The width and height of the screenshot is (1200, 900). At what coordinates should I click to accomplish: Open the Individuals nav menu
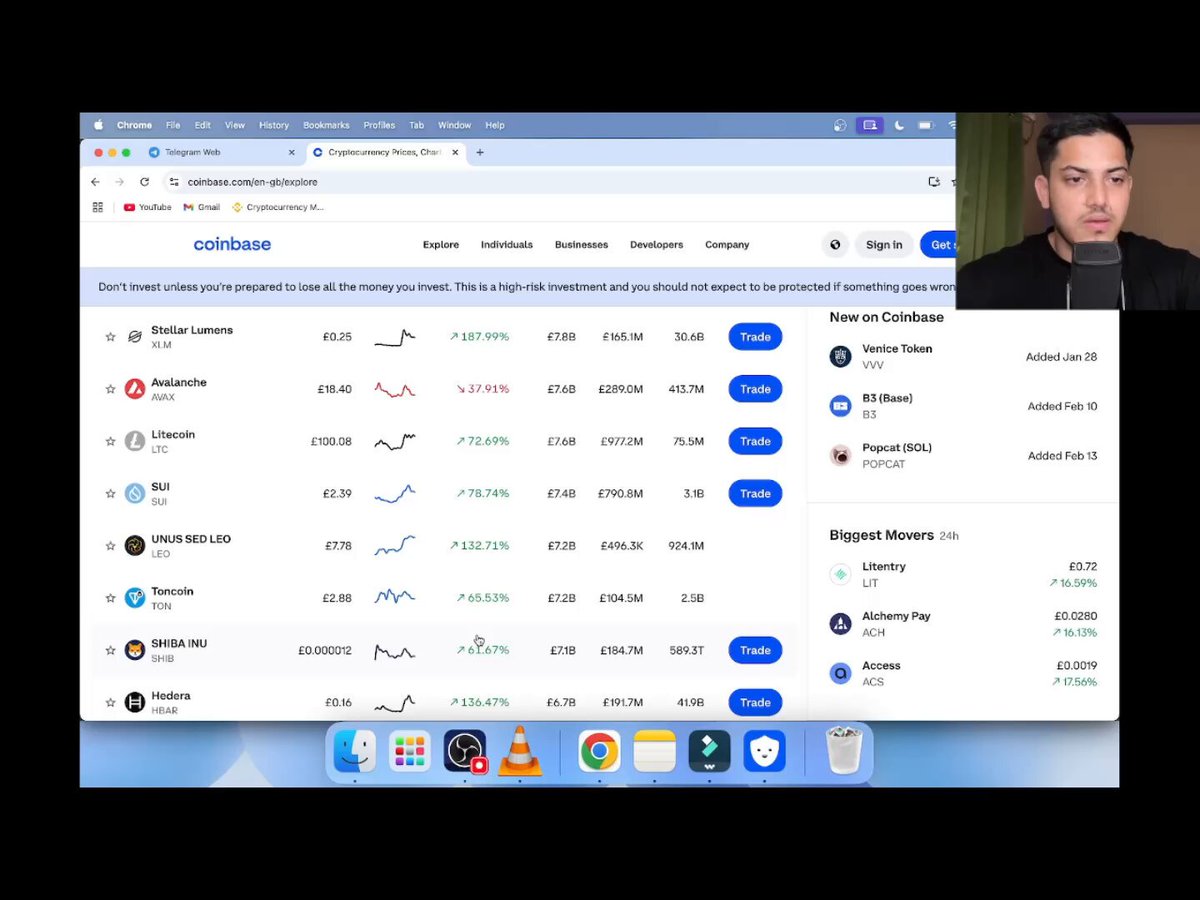[507, 245]
